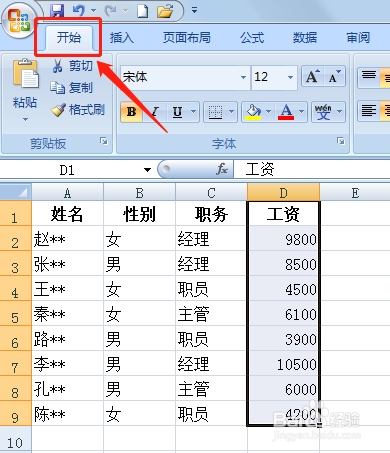Expand the font name dropdown arrow

pyautogui.click(x=244, y=77)
